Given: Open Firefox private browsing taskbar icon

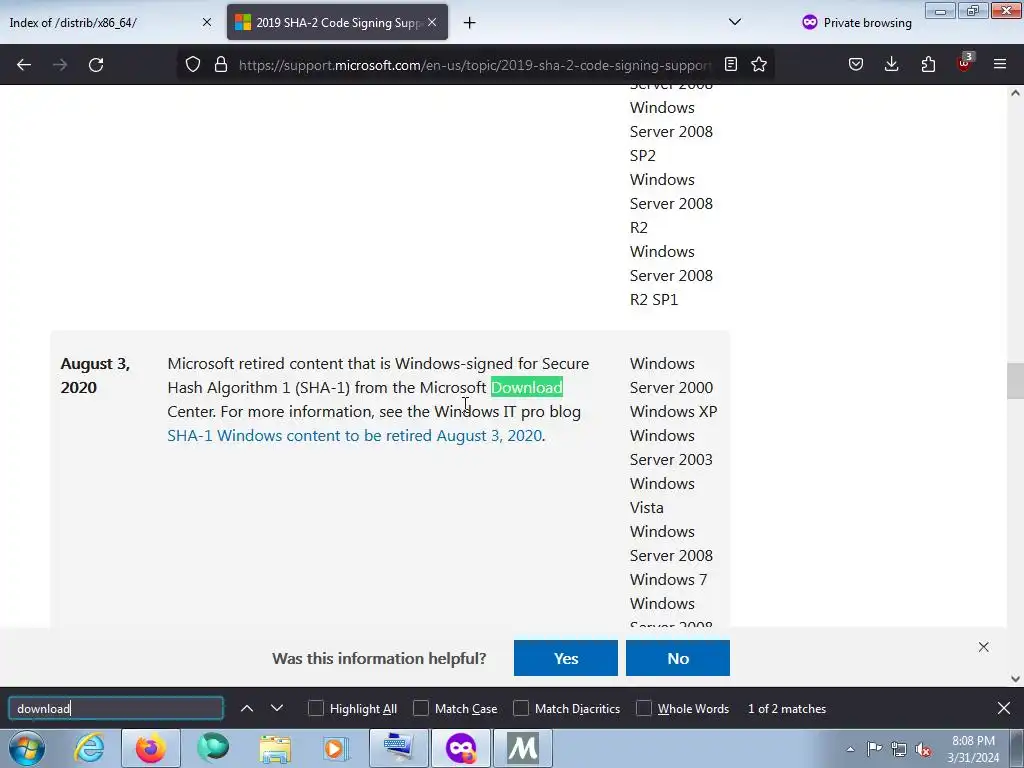Looking at the screenshot, I should pyautogui.click(x=461, y=748).
